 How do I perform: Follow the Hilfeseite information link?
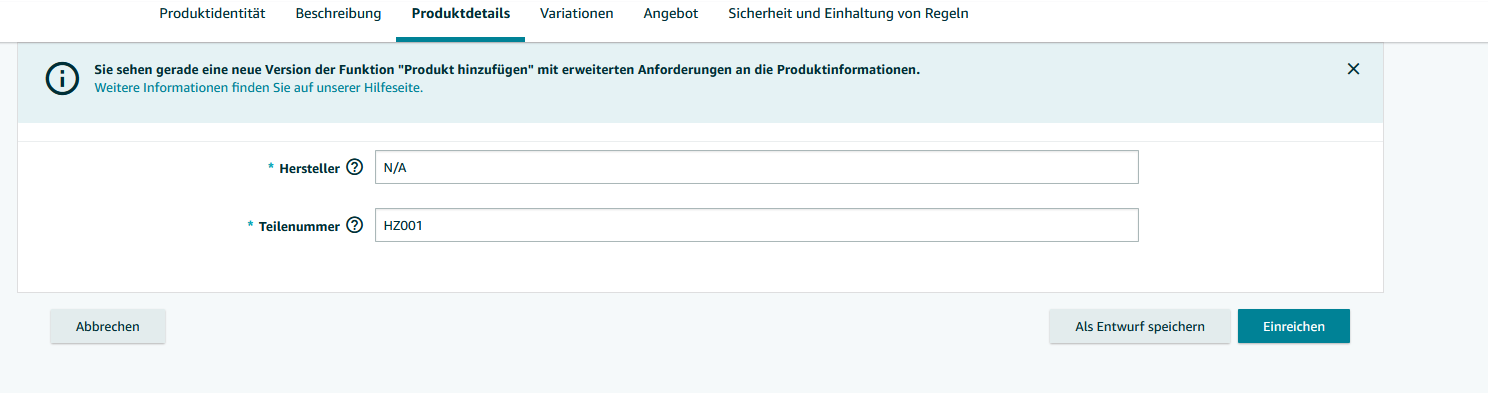pyautogui.click(x=259, y=88)
